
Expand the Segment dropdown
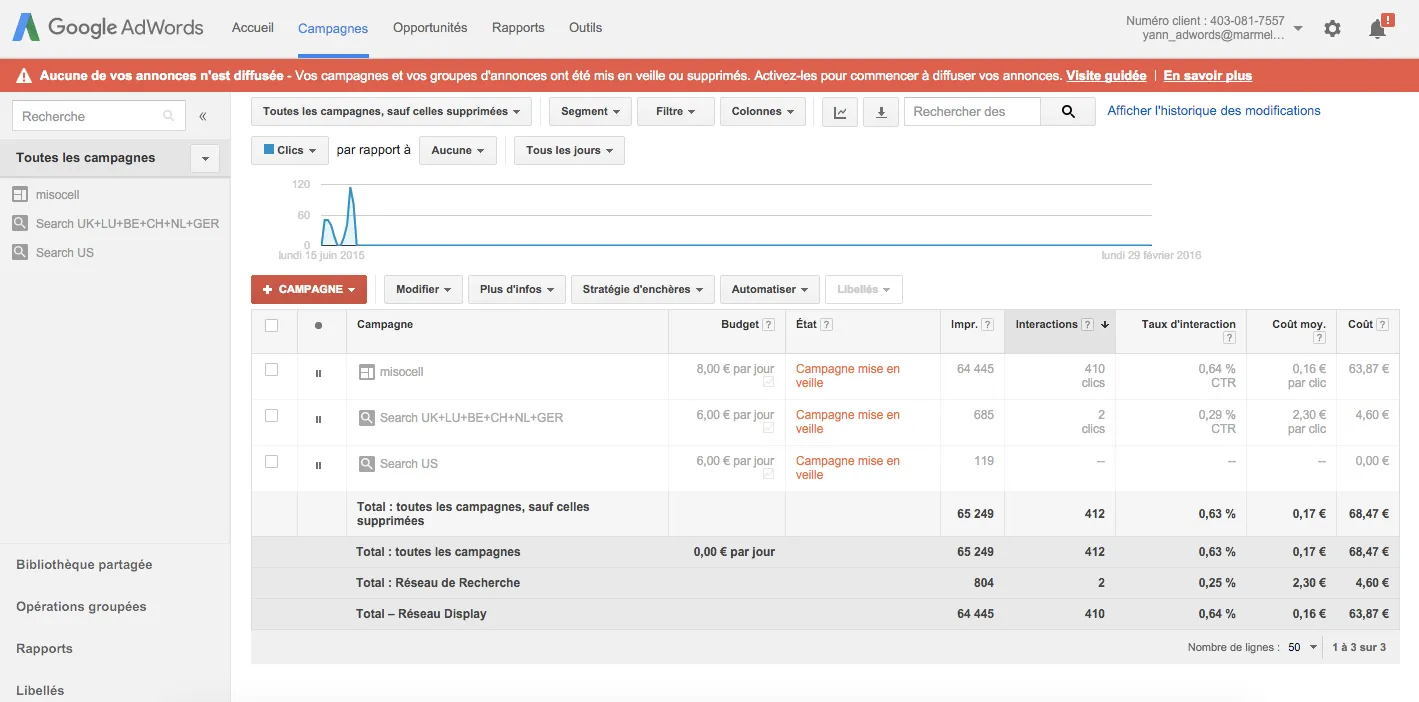coord(590,112)
